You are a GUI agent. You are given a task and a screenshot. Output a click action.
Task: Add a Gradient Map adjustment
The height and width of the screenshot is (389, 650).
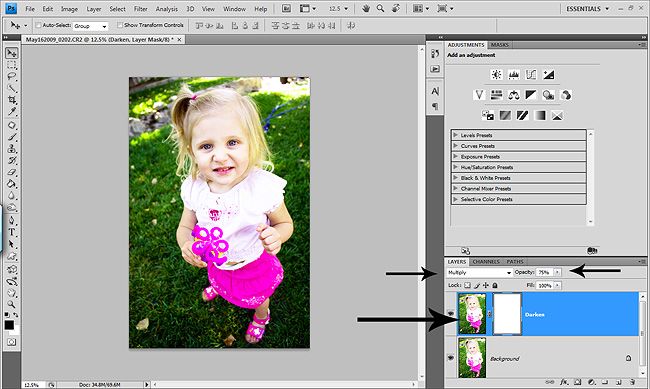point(540,115)
